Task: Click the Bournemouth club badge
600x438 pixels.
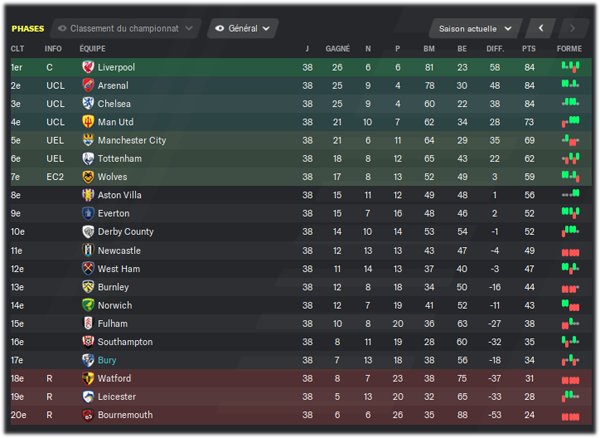Action: [88, 415]
